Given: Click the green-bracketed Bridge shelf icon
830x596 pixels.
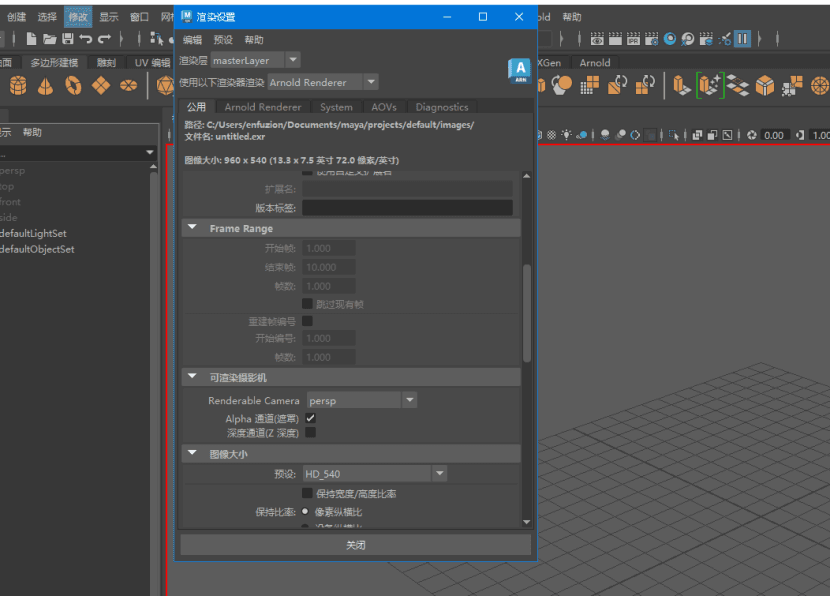Looking at the screenshot, I should [709, 85].
